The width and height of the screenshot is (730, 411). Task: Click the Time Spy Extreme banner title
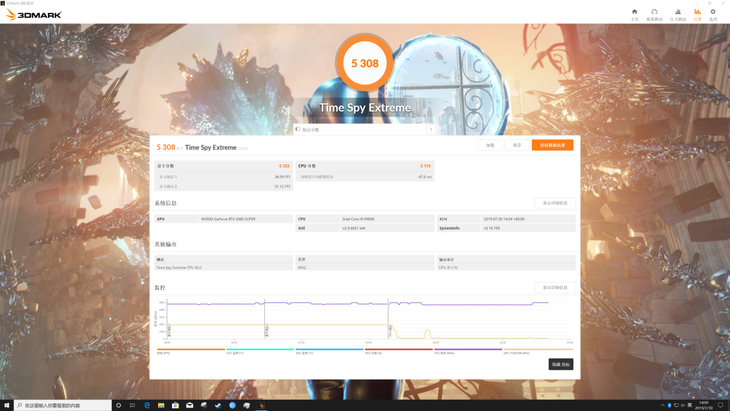point(365,108)
